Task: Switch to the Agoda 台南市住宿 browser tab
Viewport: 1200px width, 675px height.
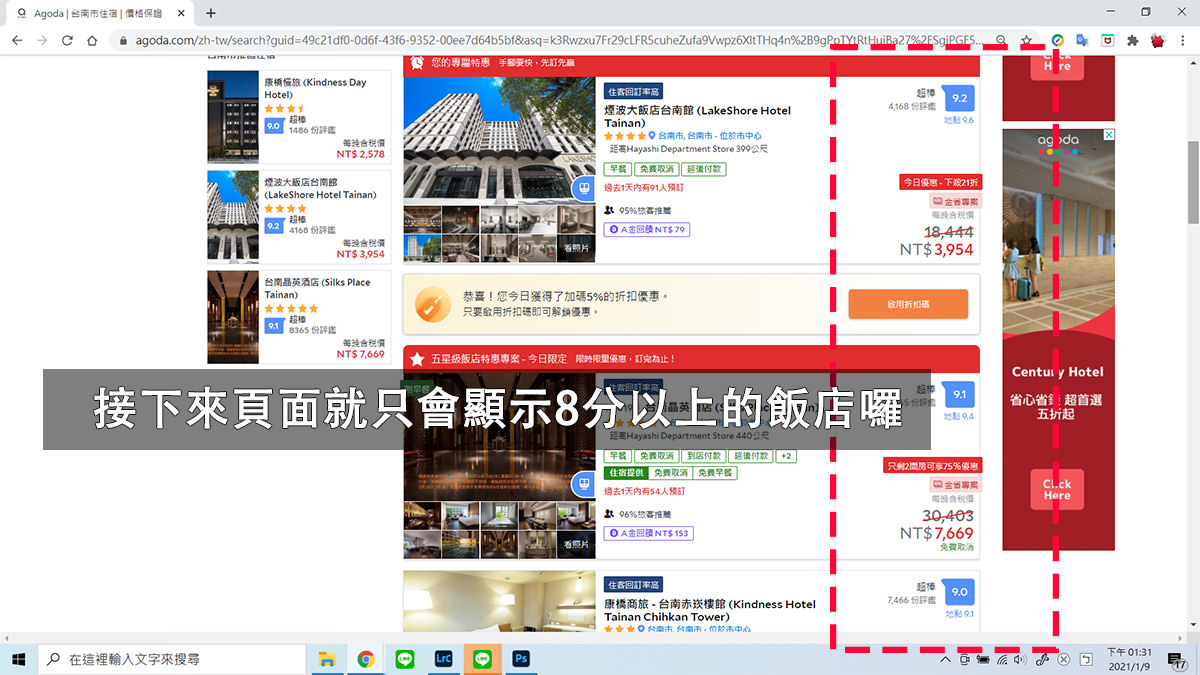Action: pyautogui.click(x=100, y=14)
